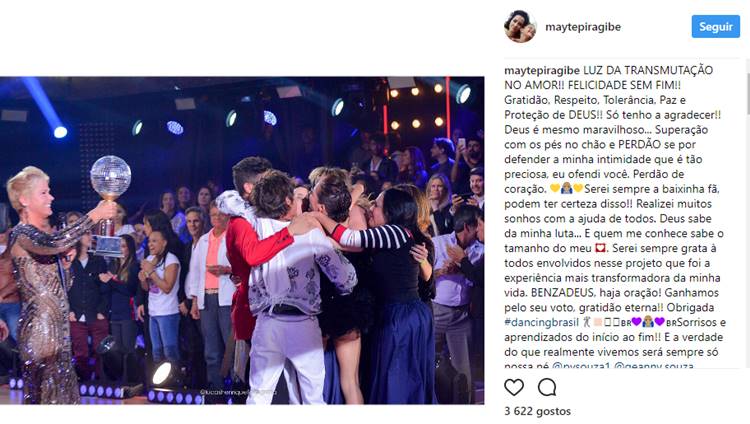This screenshot has height=424, width=750.
Task: Click the bold maytepiragibe name starting the caption
Action: pyautogui.click(x=542, y=70)
